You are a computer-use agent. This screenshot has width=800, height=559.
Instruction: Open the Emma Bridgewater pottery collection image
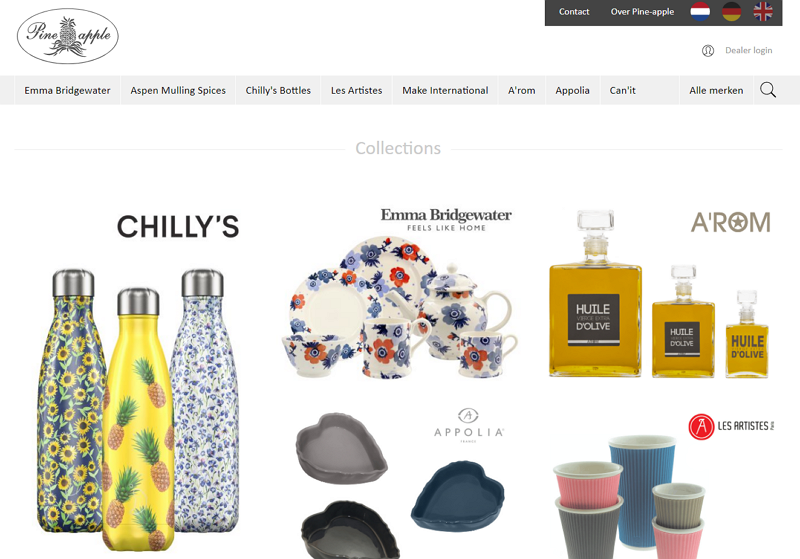point(401,292)
